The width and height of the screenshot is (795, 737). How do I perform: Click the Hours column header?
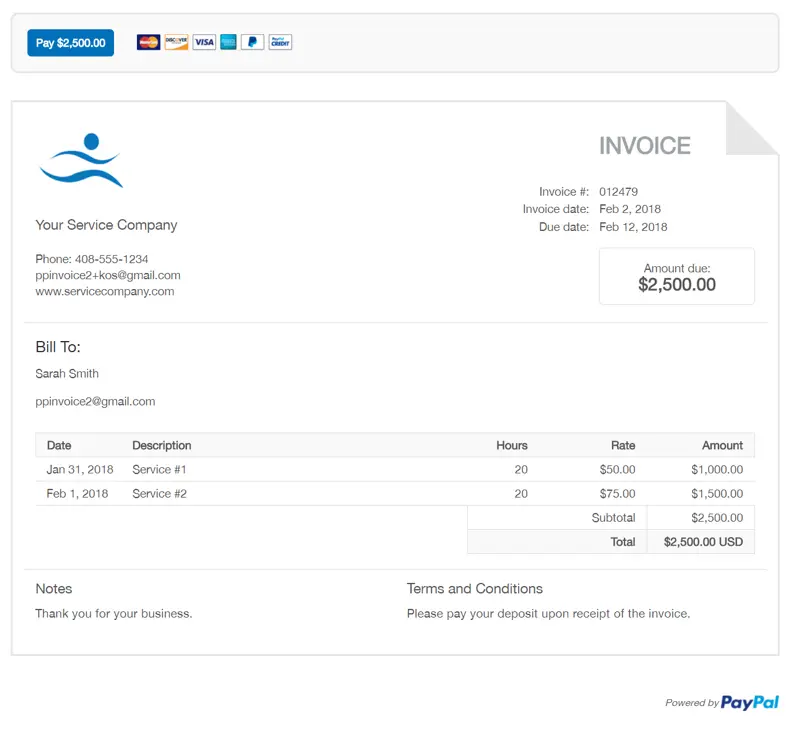coord(512,445)
